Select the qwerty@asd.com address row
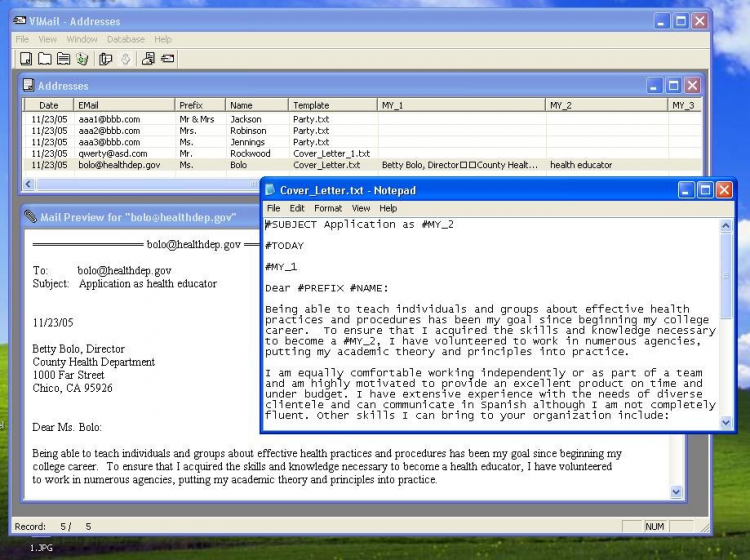 pyautogui.click(x=112, y=153)
